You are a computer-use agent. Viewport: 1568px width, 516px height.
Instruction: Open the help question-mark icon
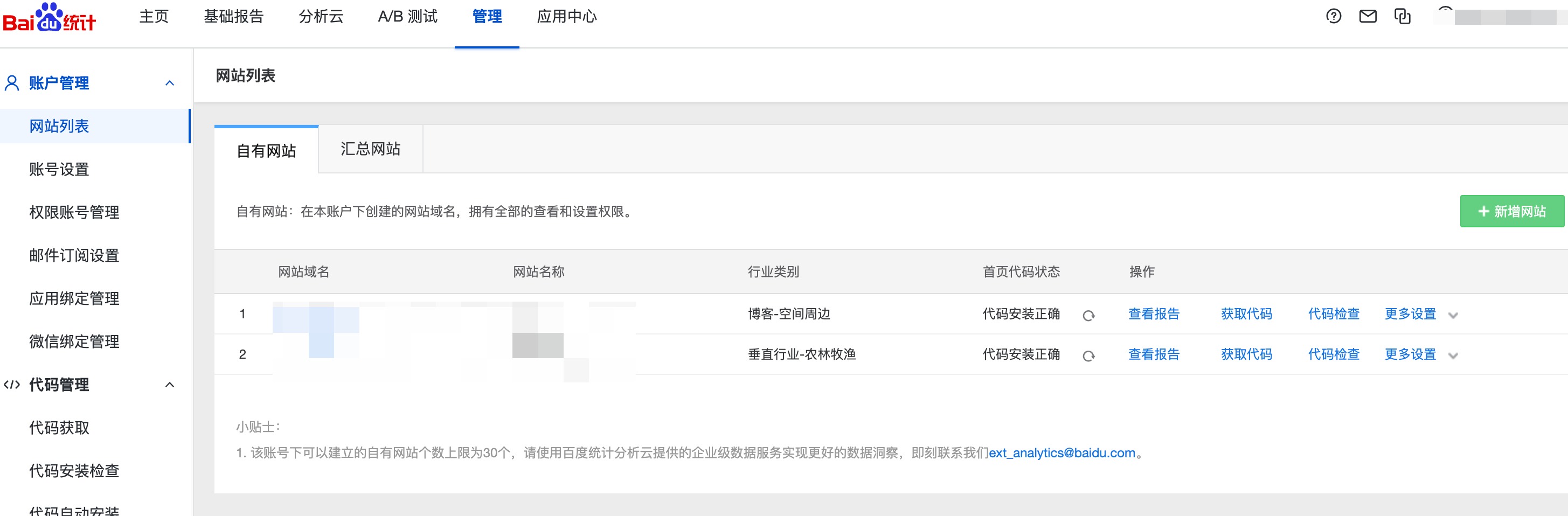click(1333, 17)
